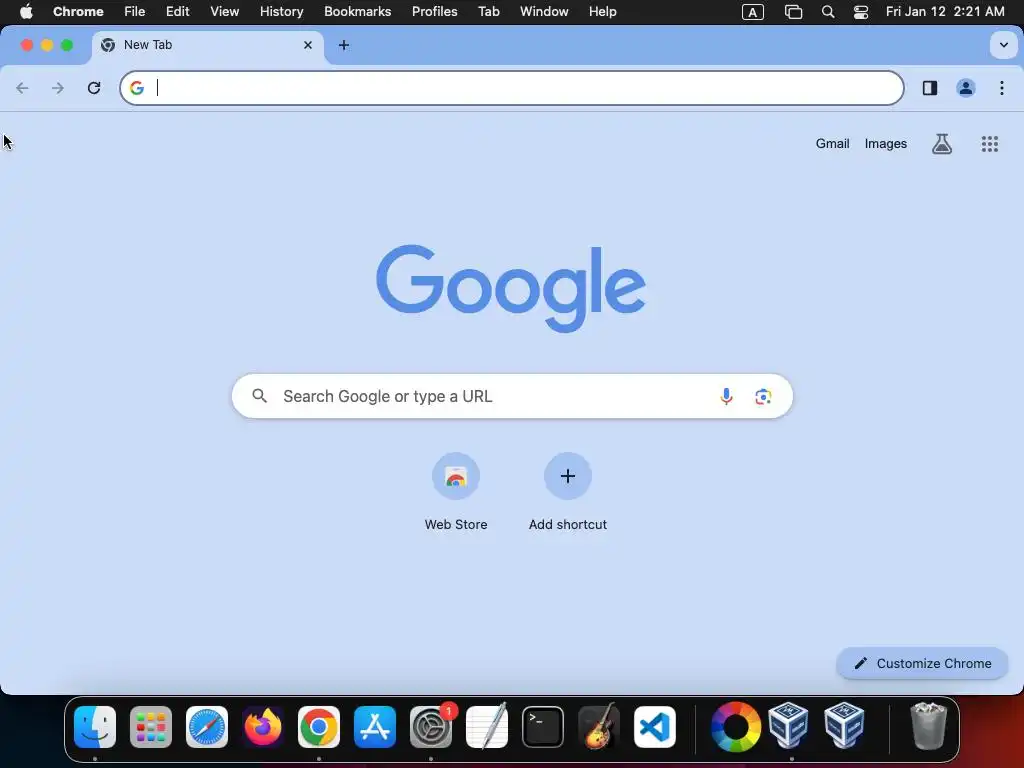Open the Help menu
Screen dimensions: 1024x768
602,12
